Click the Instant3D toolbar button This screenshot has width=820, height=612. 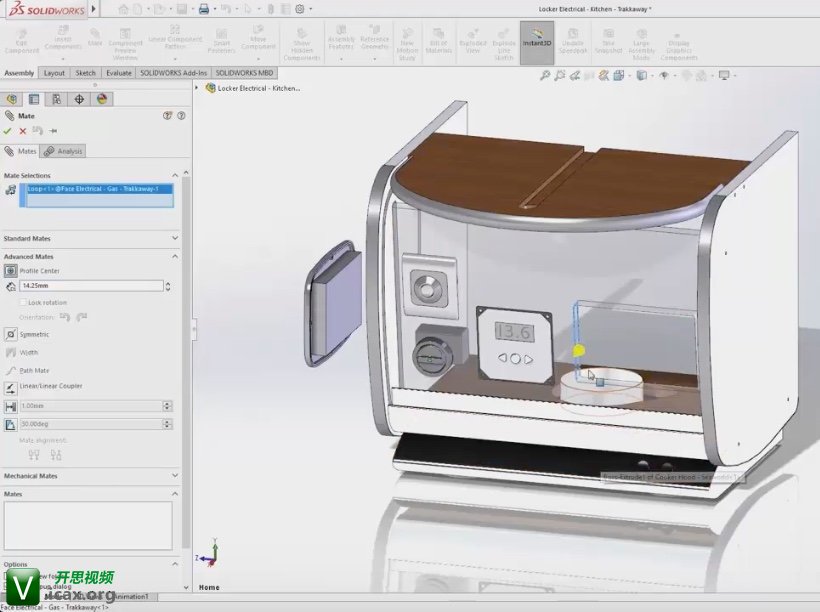coord(536,44)
